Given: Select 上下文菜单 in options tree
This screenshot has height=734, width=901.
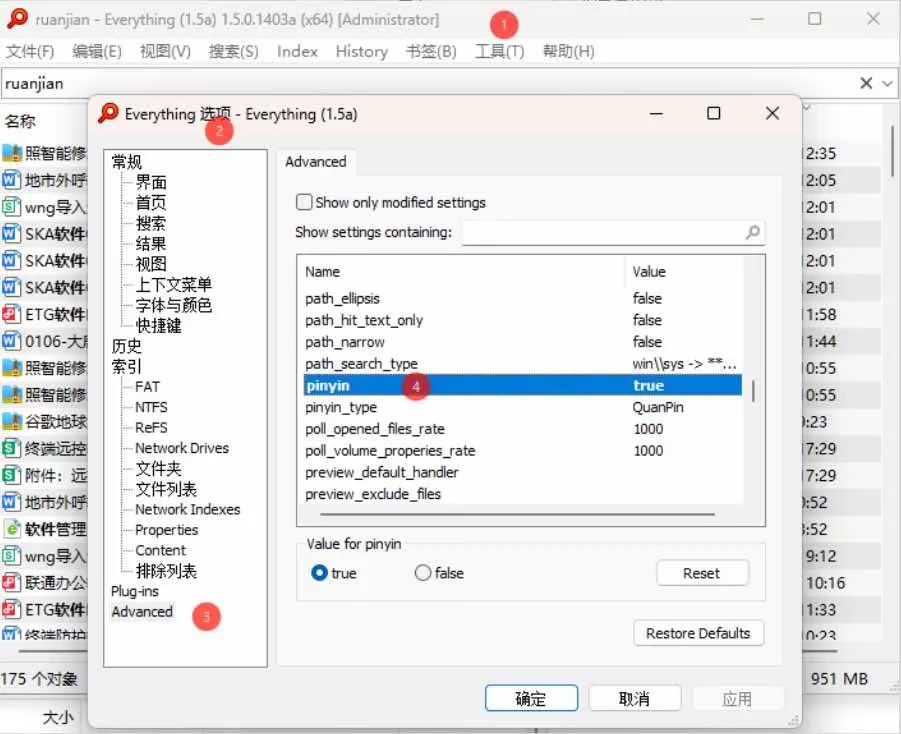Looking at the screenshot, I should (174, 285).
